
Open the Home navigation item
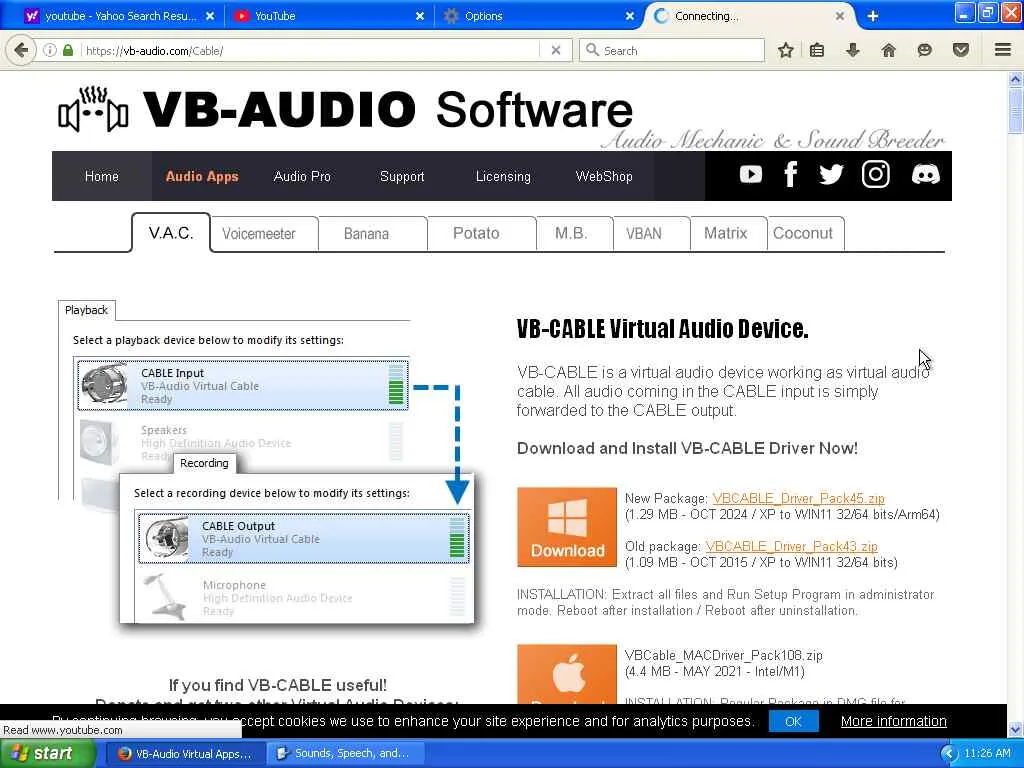click(x=102, y=176)
